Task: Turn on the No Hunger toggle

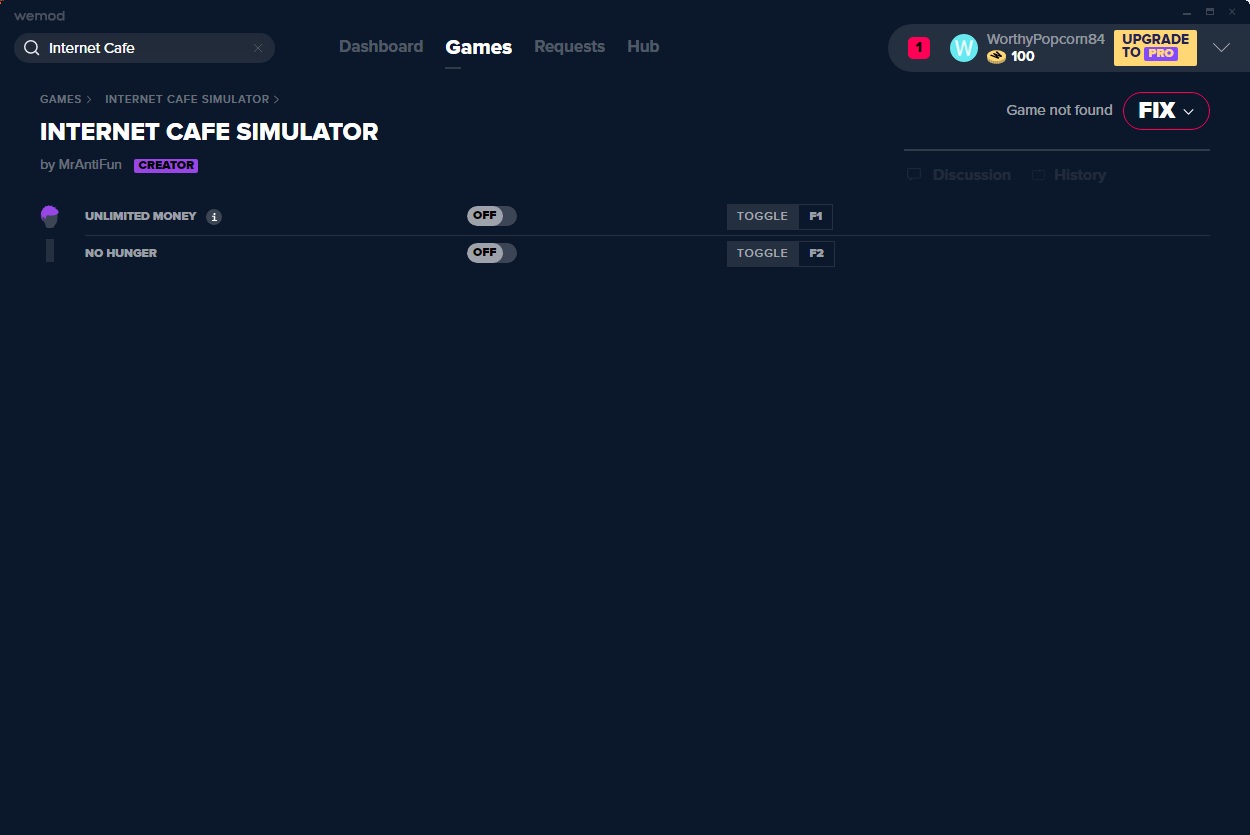Action: pyautogui.click(x=491, y=253)
